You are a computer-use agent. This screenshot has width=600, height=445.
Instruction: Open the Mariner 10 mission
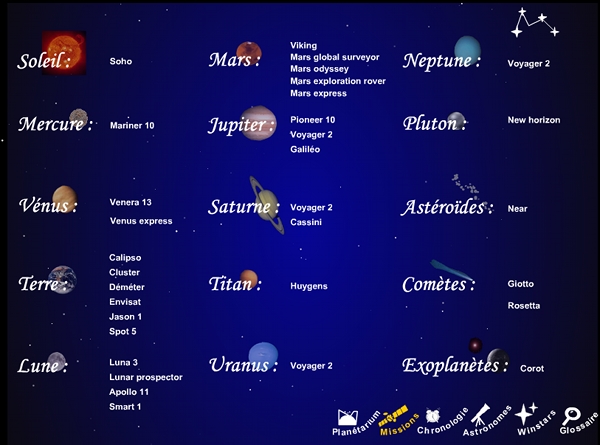tap(132, 126)
